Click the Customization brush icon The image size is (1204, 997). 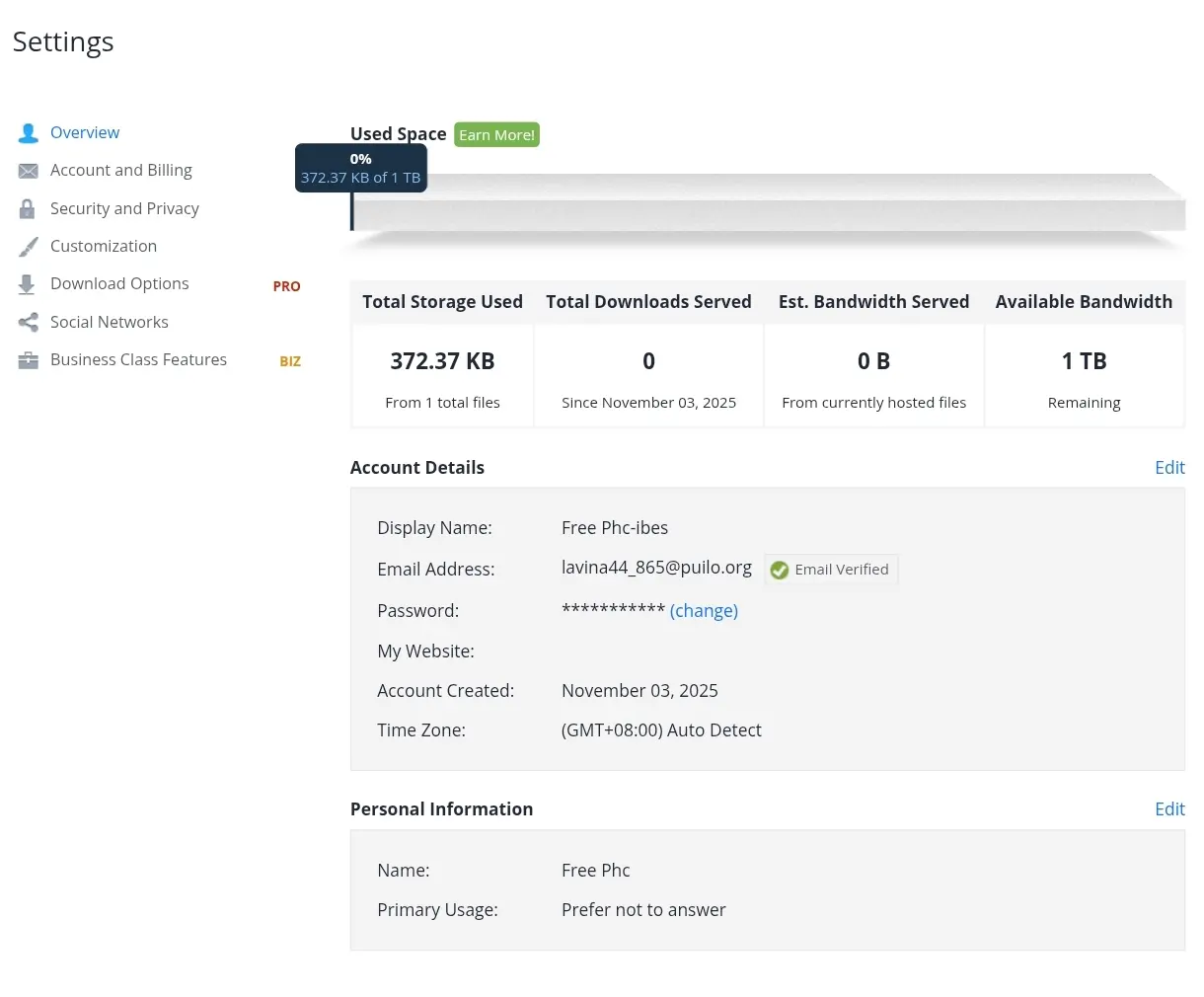pyautogui.click(x=28, y=246)
